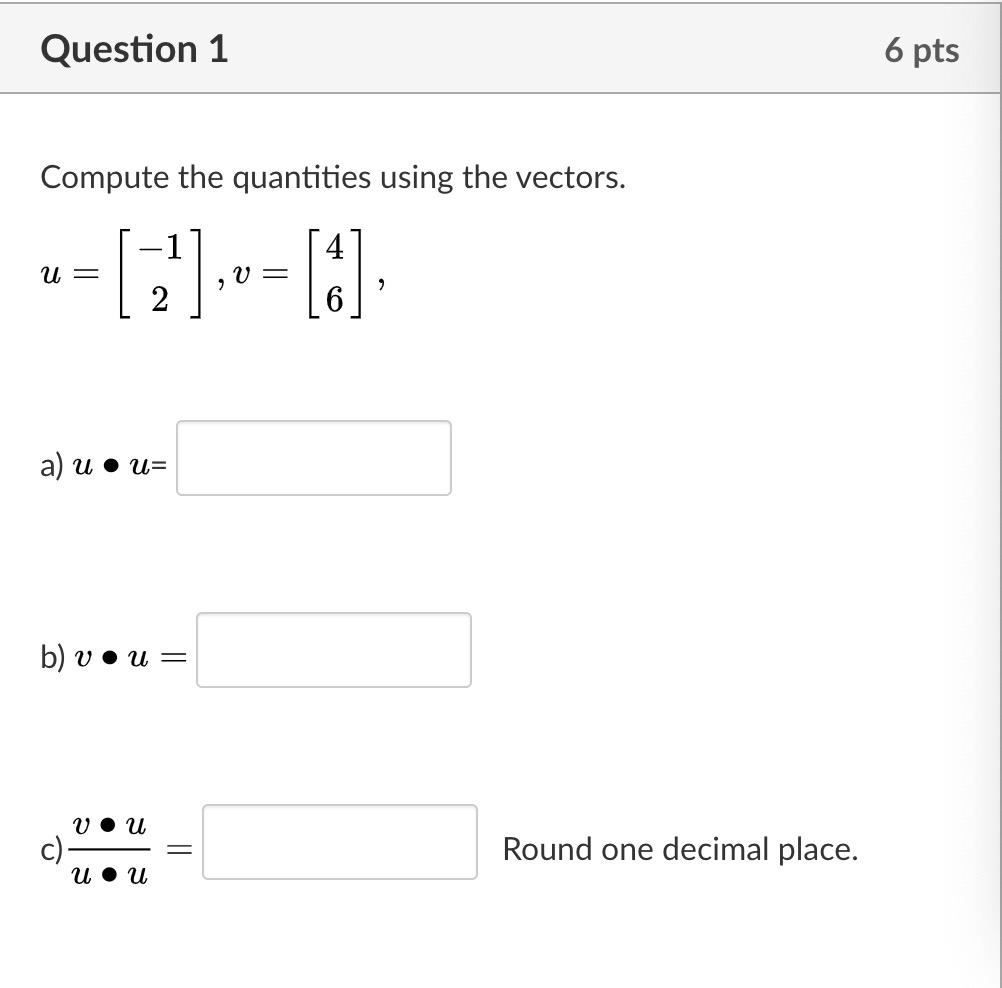Click the entry 2 inside vector u
This screenshot has width=1002, height=988.
point(162,296)
